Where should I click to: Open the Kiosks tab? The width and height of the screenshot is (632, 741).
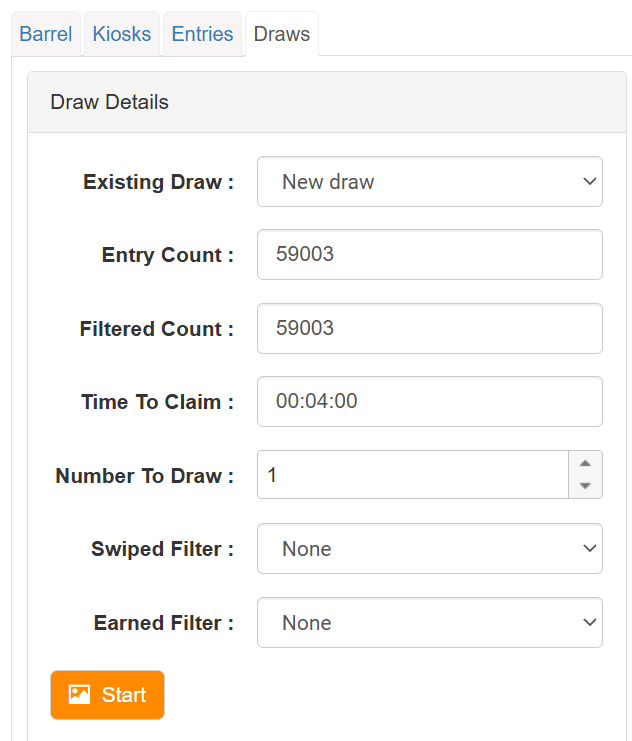[x=122, y=34]
